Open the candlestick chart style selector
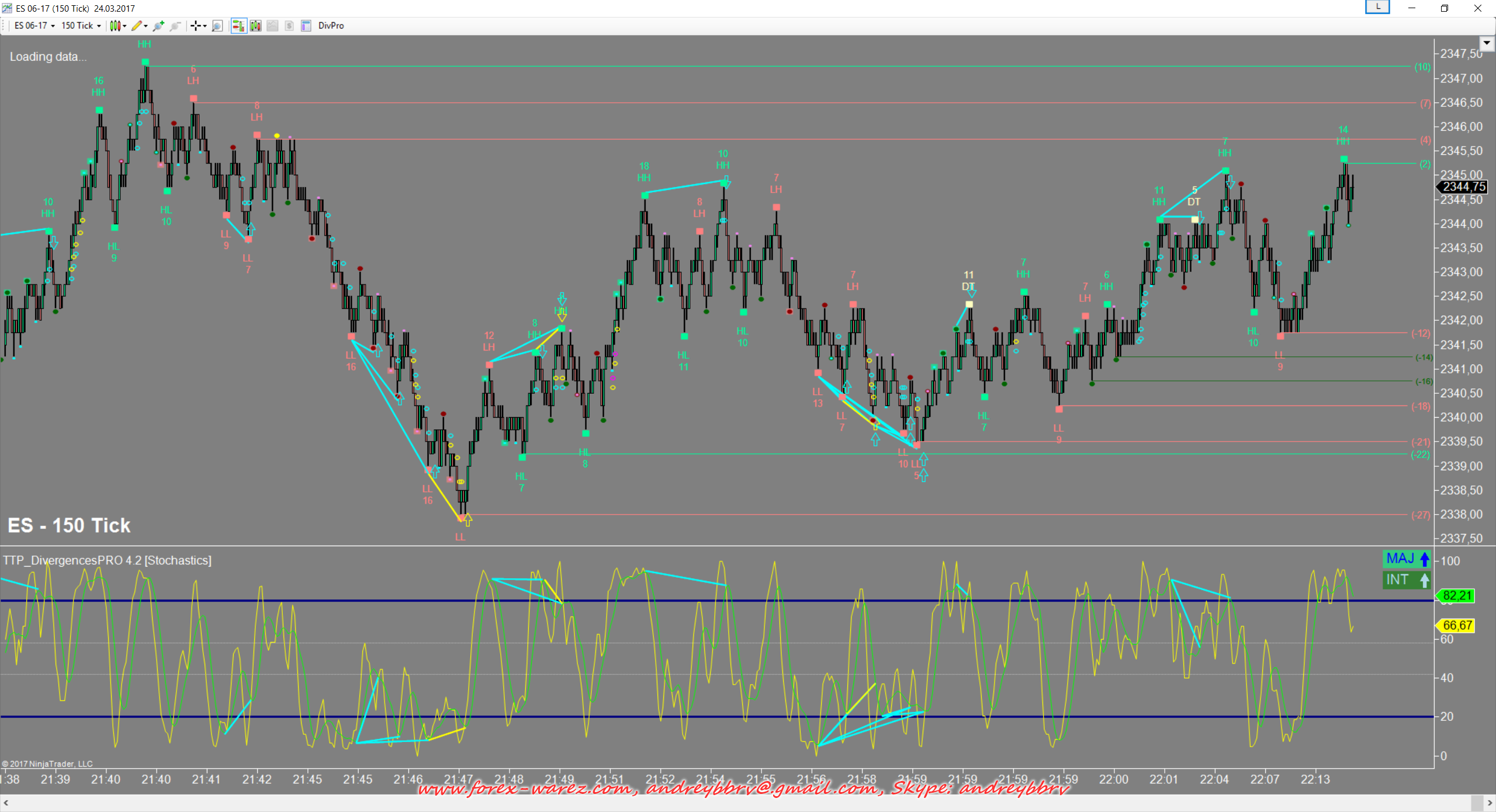The image size is (1496, 812). [x=116, y=26]
